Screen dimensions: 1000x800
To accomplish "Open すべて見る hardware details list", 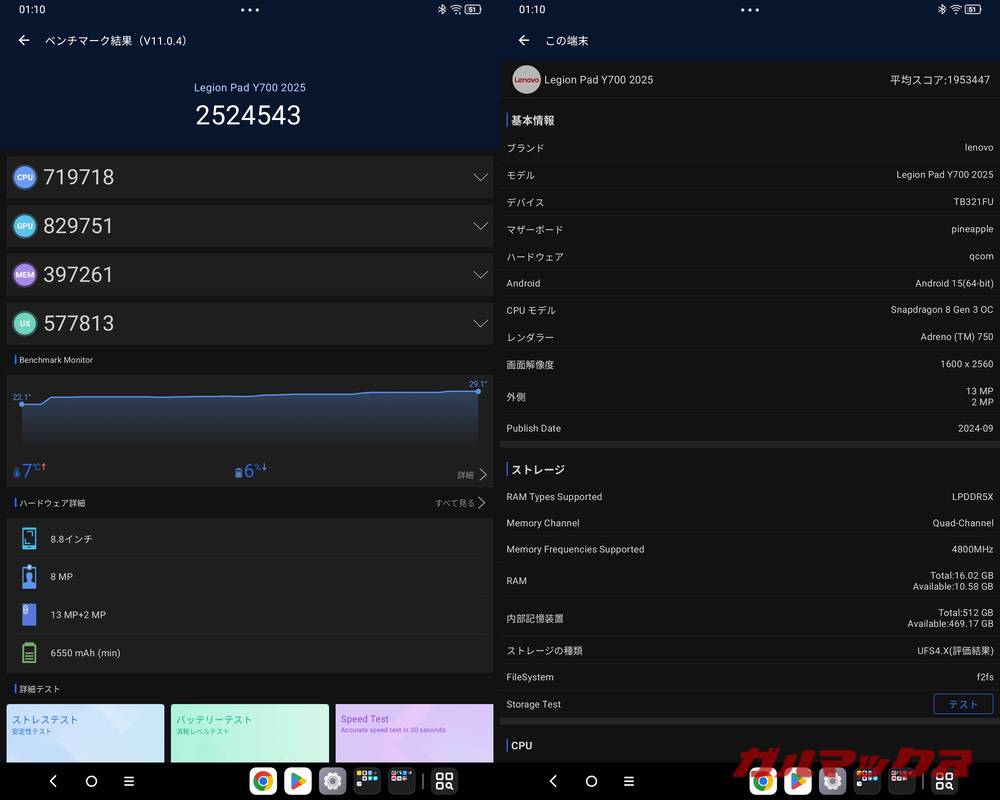I will click(x=459, y=503).
